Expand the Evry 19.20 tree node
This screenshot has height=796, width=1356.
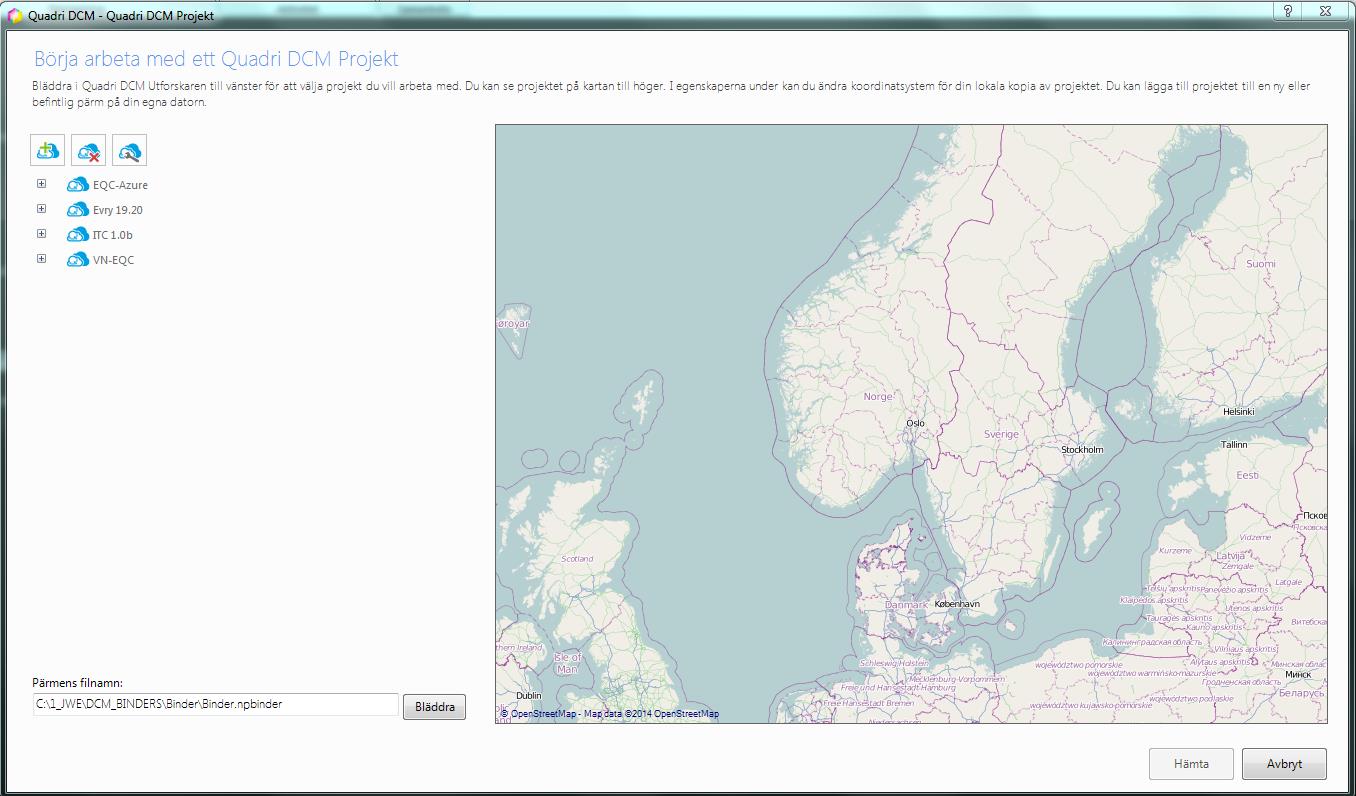pos(41,209)
